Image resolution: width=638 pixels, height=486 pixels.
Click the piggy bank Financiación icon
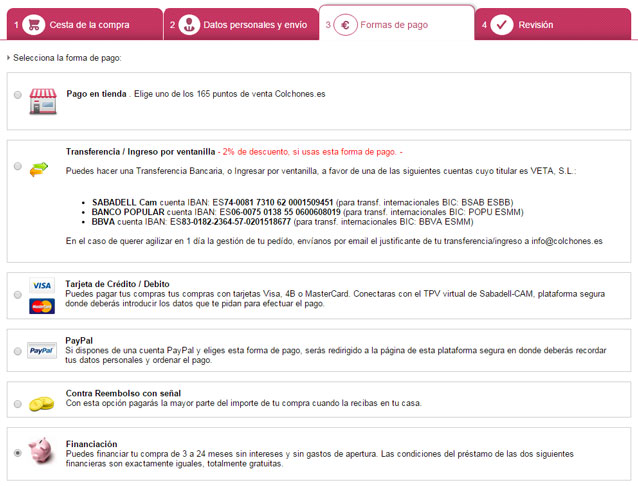click(41, 451)
